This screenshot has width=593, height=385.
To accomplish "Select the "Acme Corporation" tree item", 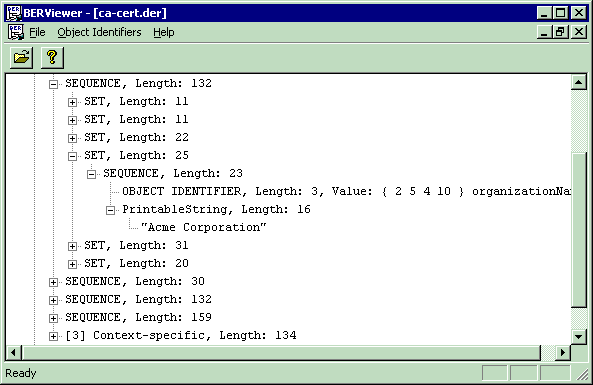I will click(x=203, y=227).
